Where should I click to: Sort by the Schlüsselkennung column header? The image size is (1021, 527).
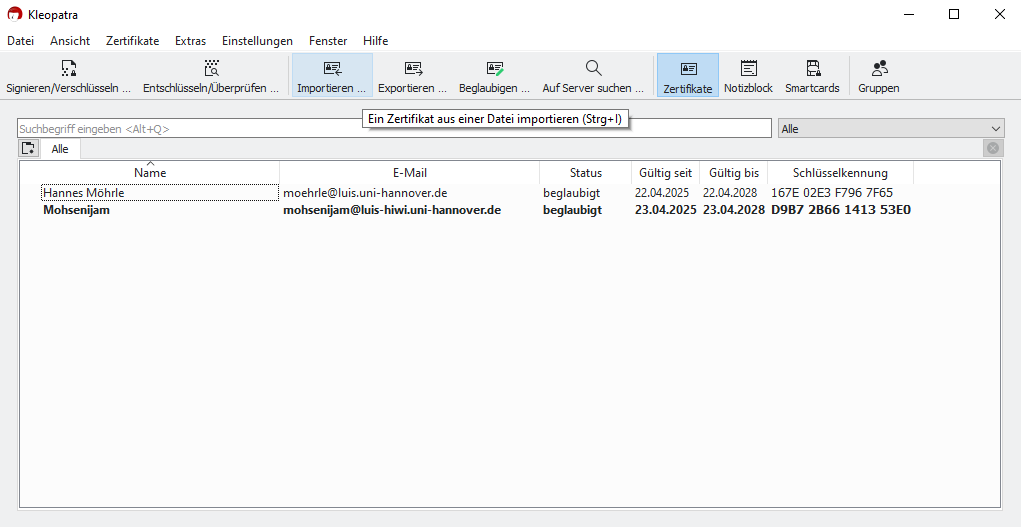840,173
